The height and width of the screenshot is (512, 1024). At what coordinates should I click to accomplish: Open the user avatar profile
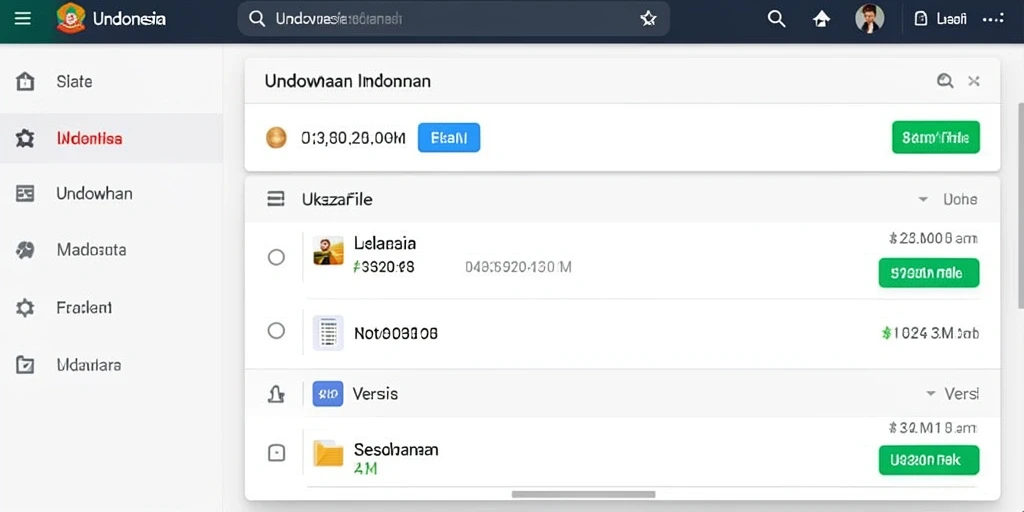point(869,18)
